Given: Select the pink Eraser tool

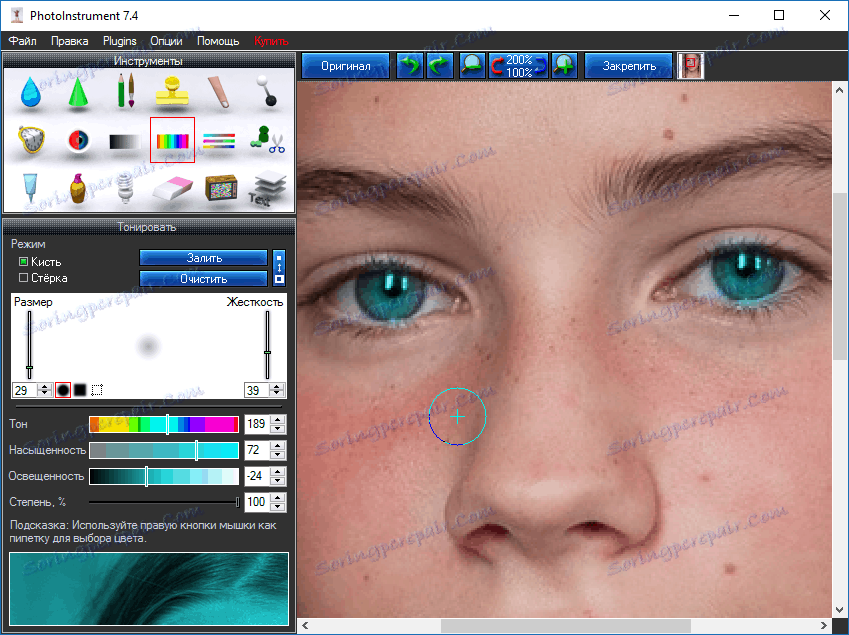Looking at the screenshot, I should (172, 188).
